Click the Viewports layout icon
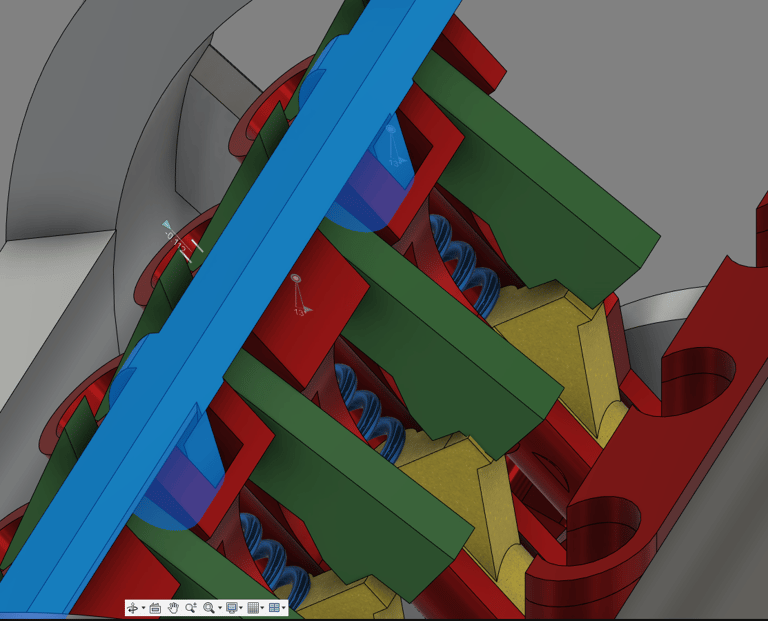Image resolution: width=768 pixels, height=621 pixels. [274, 608]
